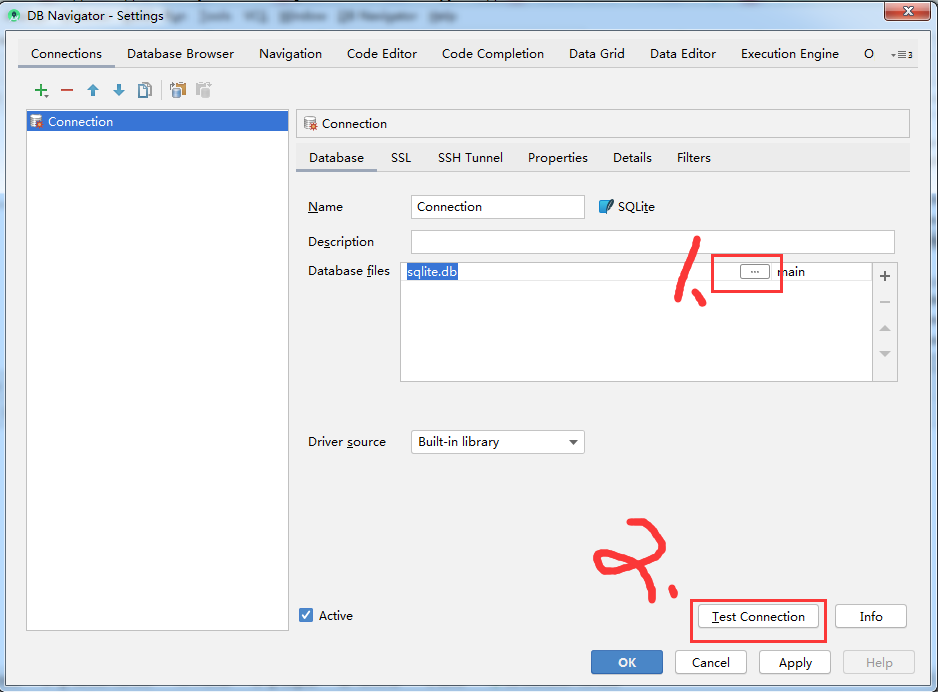
Task: Click the remove database file minus icon
Action: coord(884,302)
